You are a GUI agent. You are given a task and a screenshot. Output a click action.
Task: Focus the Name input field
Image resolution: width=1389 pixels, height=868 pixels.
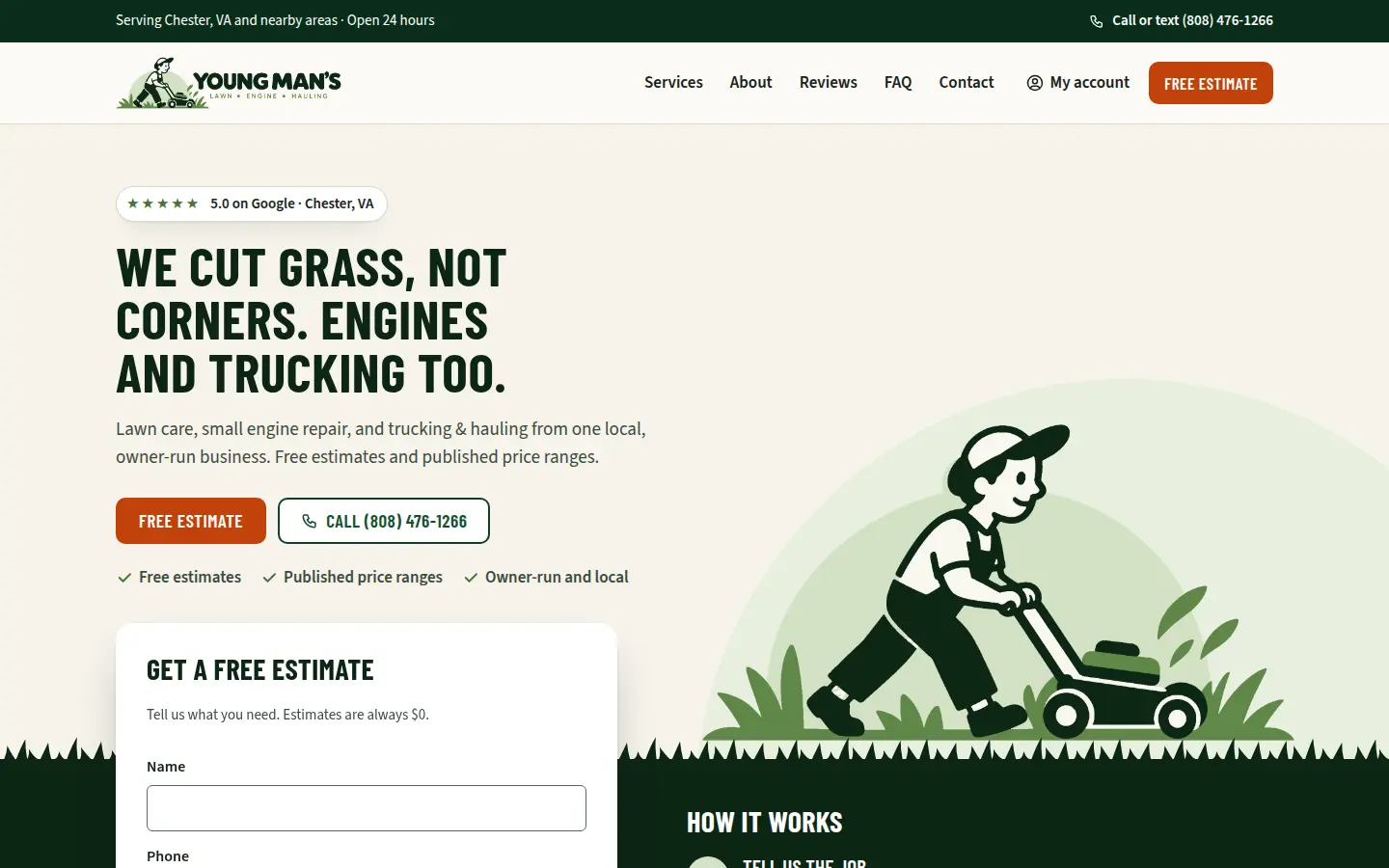(367, 808)
